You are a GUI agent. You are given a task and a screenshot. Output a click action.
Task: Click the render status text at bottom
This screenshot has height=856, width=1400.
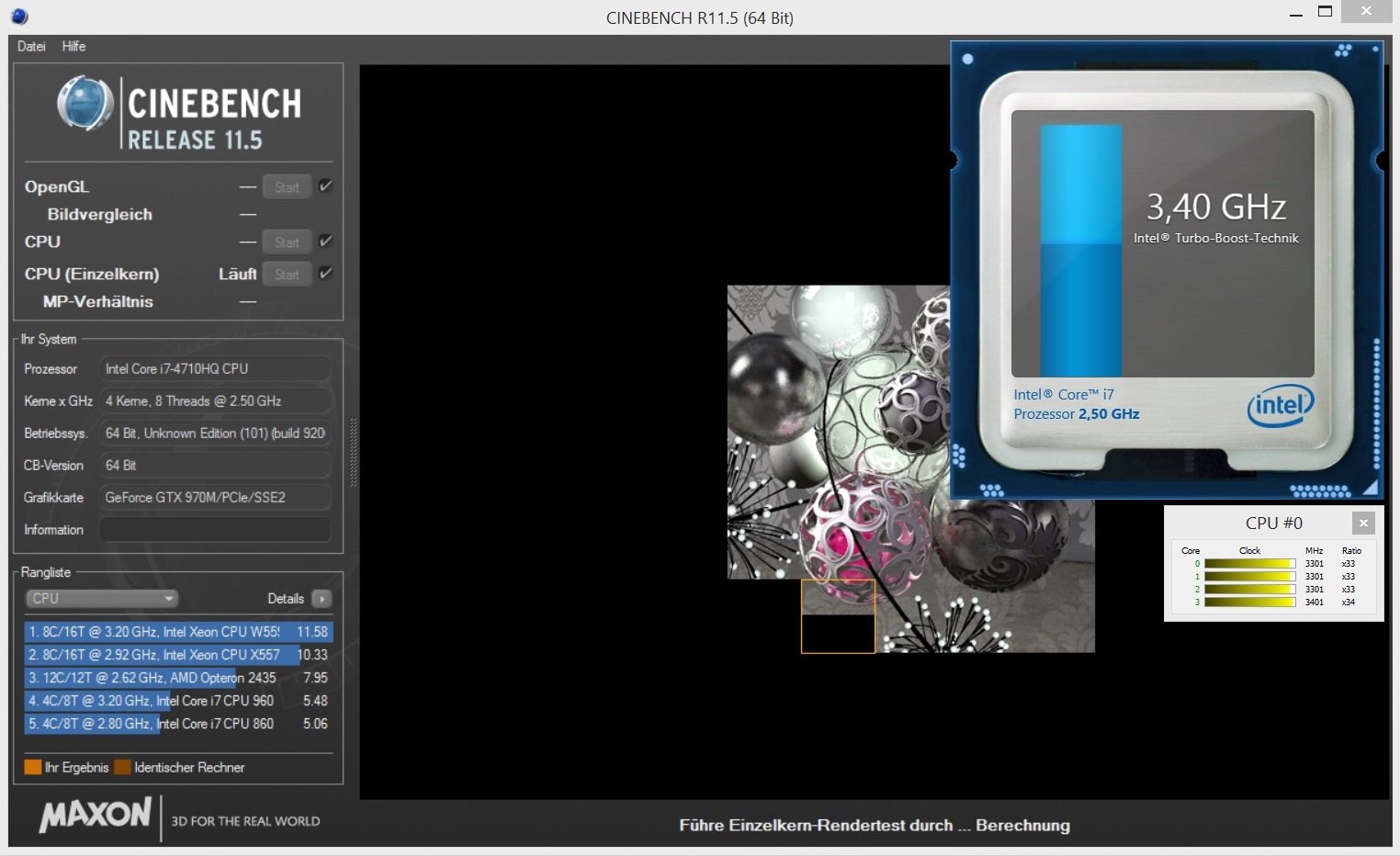(x=875, y=826)
